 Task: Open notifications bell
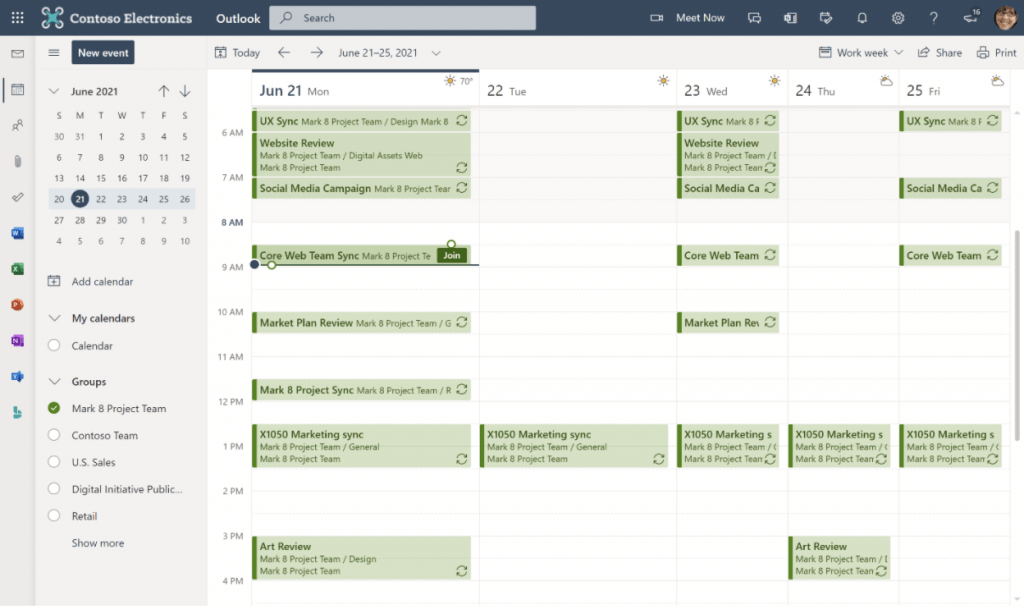click(862, 18)
